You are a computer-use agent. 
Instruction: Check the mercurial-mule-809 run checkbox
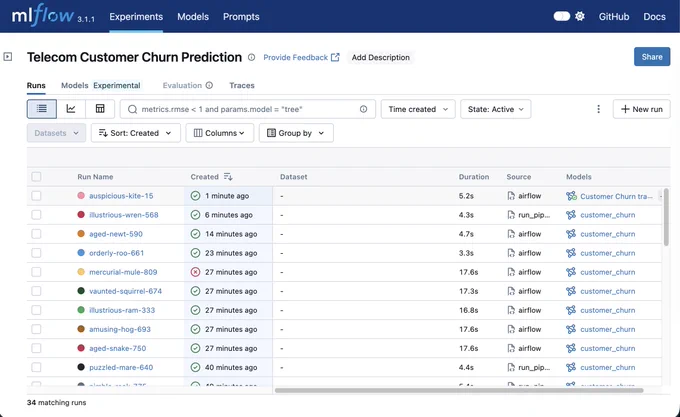pos(36,272)
